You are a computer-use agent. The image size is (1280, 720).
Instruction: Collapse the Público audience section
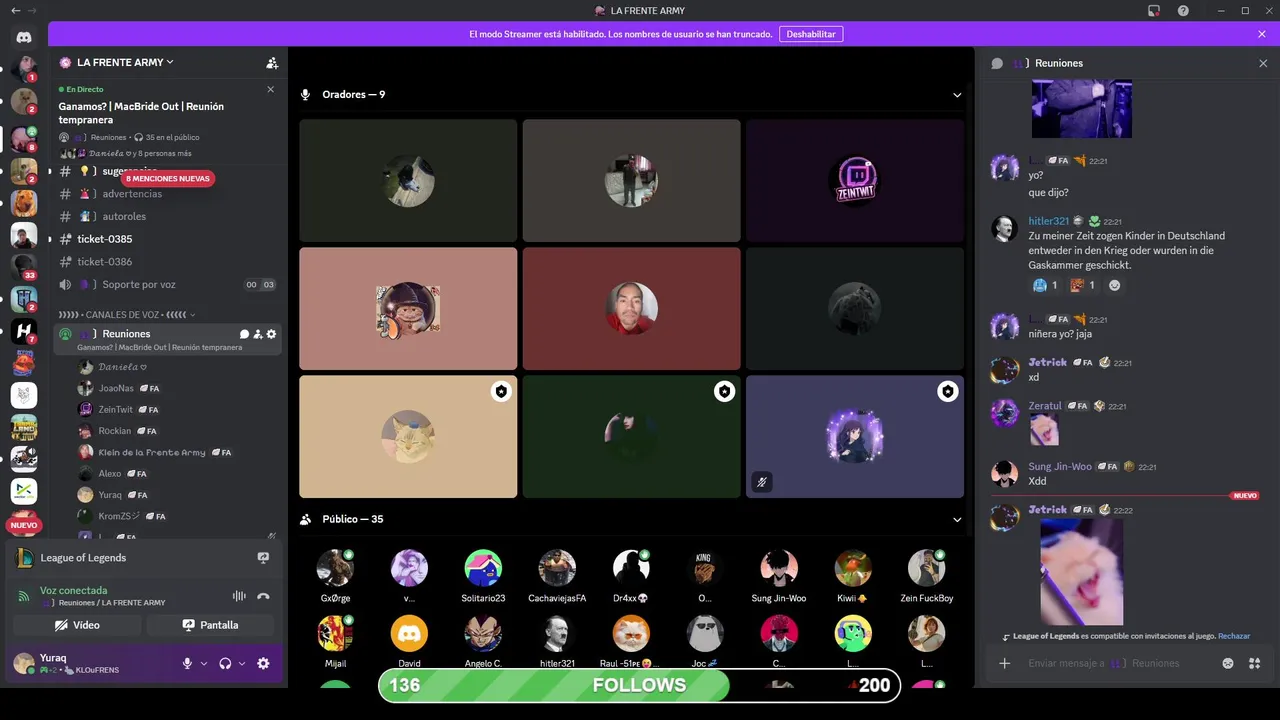(957, 520)
